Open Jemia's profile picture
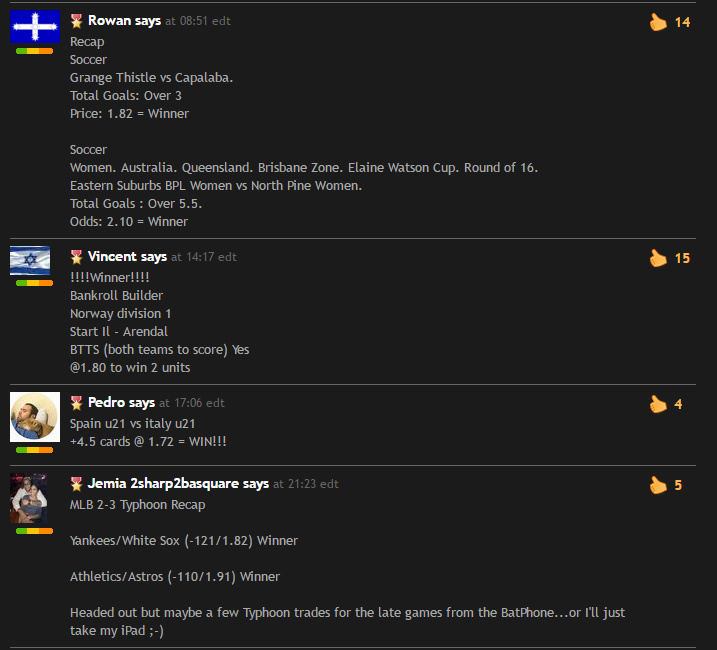717x650 pixels. click(29, 498)
